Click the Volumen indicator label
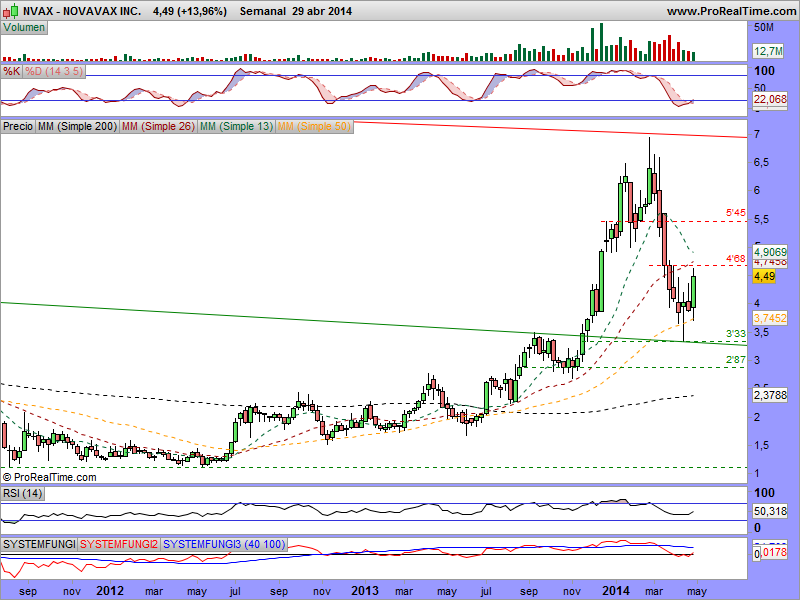Viewport: 800px width, 600px height. 24,28
